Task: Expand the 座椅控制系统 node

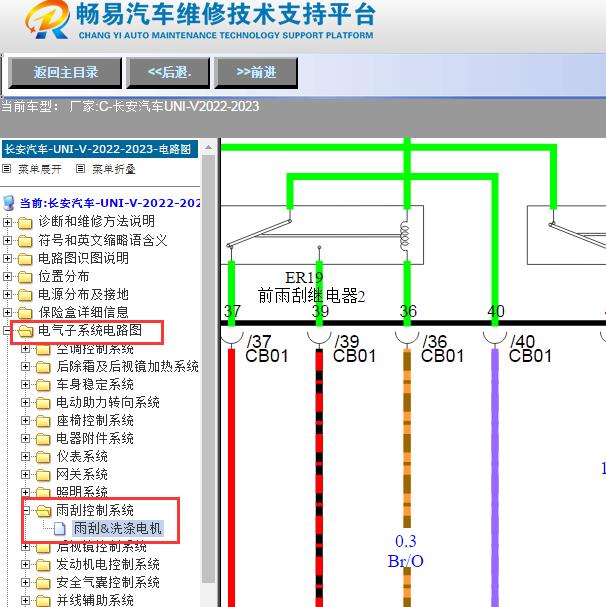Action: [25, 421]
